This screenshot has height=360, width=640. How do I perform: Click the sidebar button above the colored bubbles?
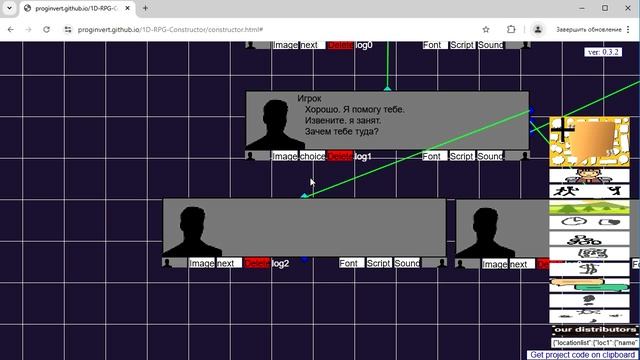(x=589, y=269)
